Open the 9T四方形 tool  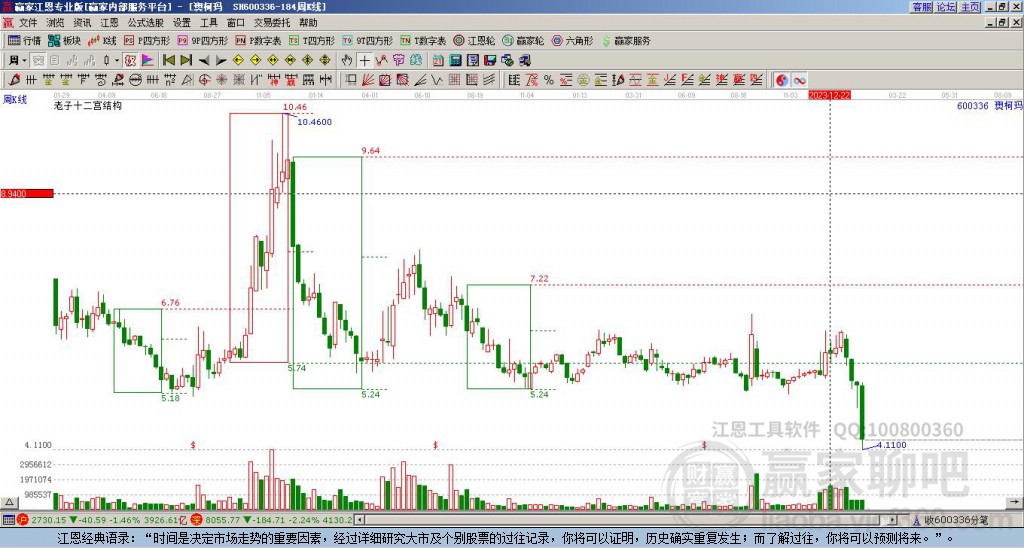click(368, 40)
